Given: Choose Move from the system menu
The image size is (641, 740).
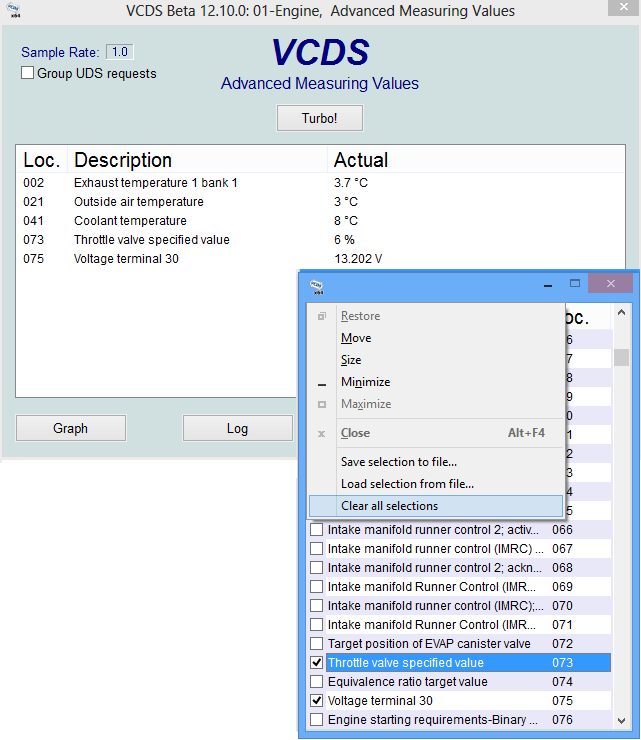Looking at the screenshot, I should pyautogui.click(x=436, y=338).
